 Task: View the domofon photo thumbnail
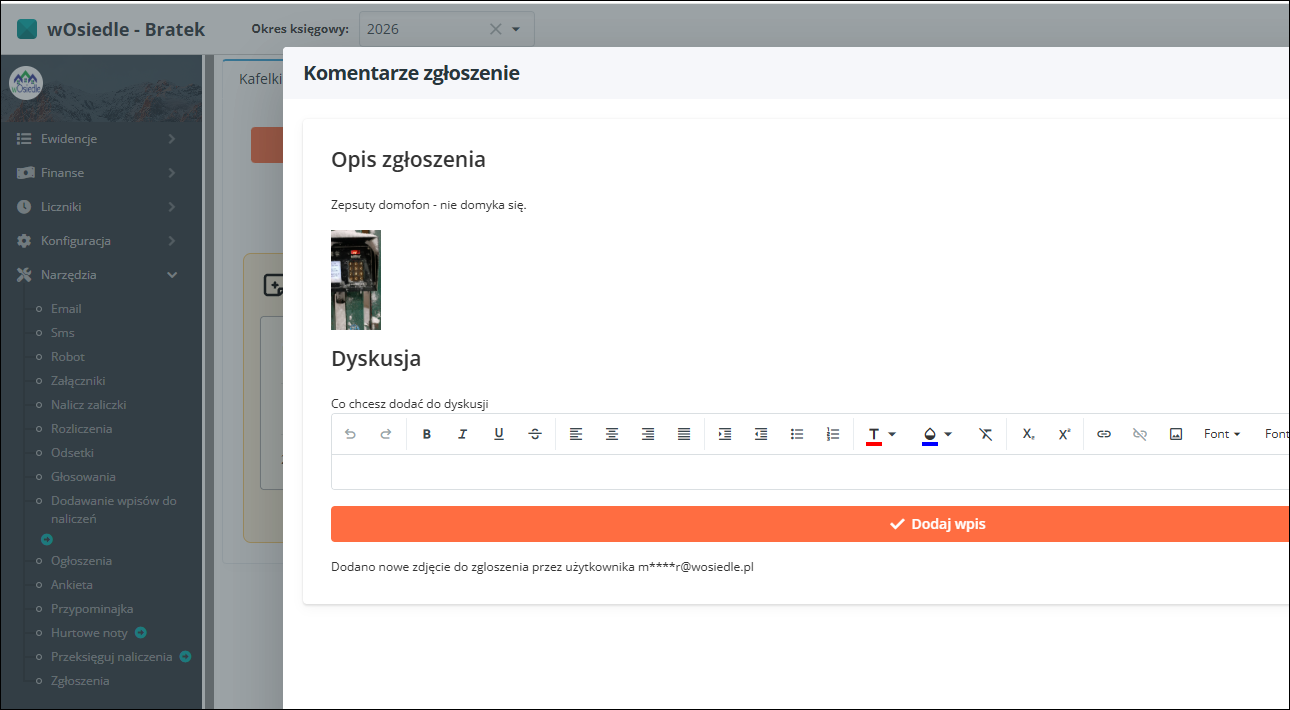click(356, 279)
